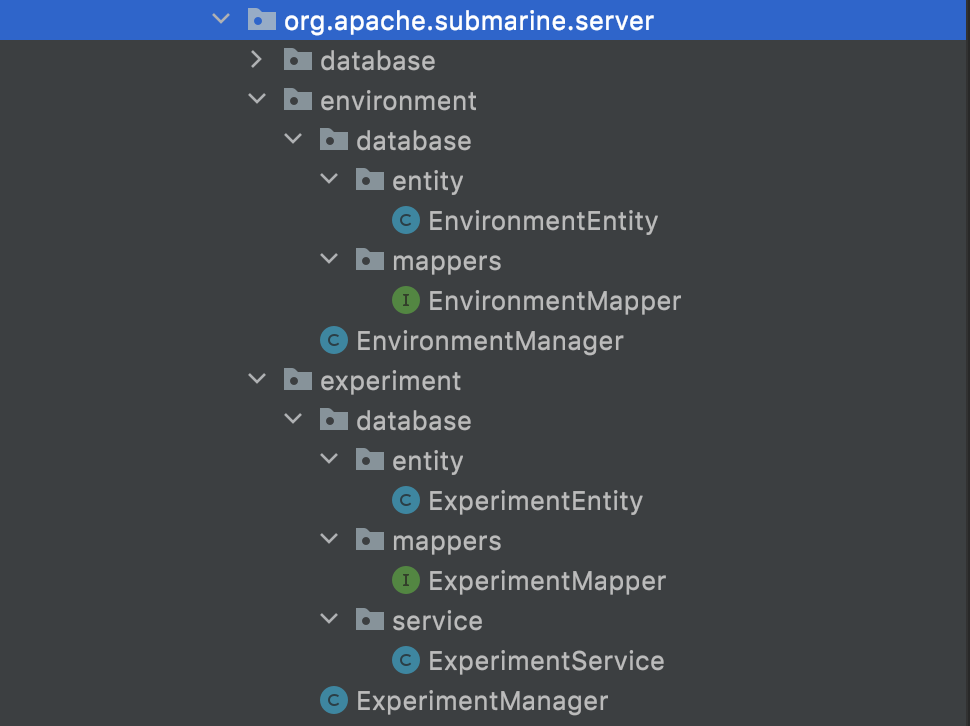The height and width of the screenshot is (726, 970).
Task: Collapse the service package chevron
Action: 329,619
